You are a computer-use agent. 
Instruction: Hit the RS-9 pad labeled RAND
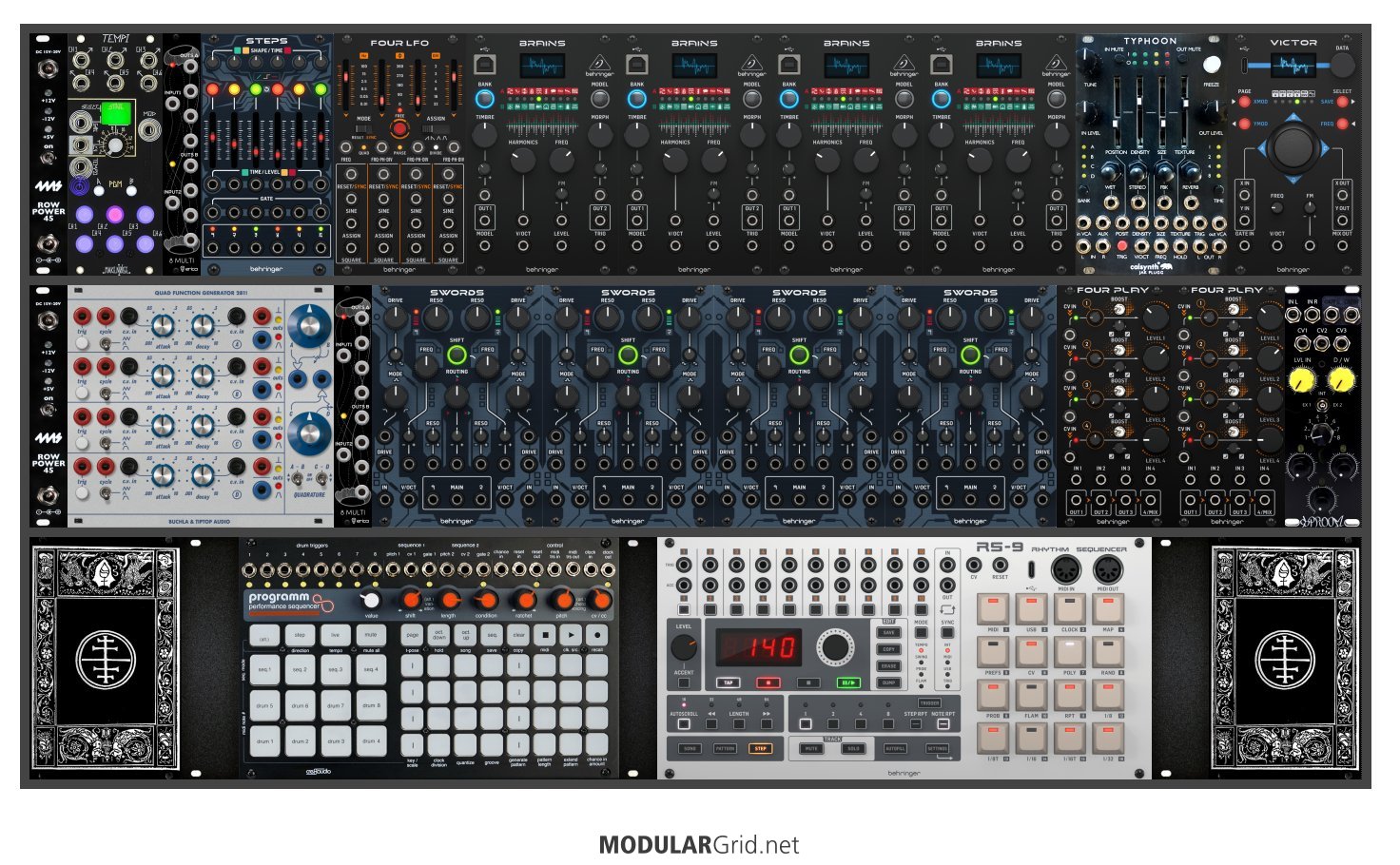coord(1107,652)
